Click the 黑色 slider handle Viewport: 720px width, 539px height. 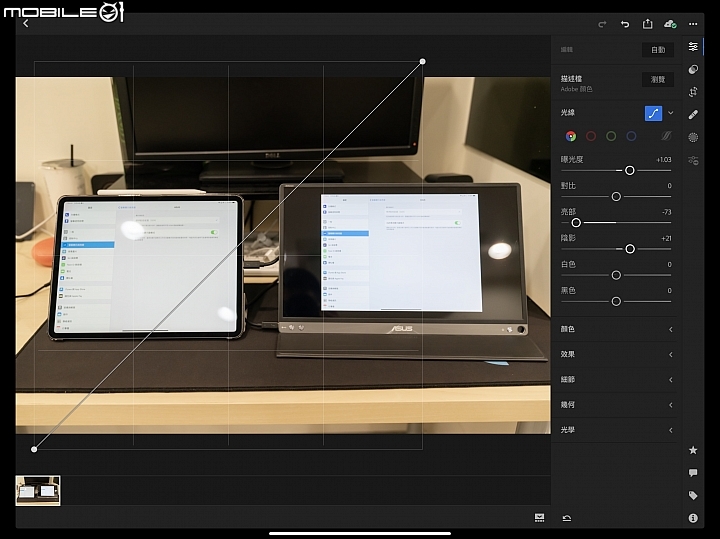(x=616, y=301)
